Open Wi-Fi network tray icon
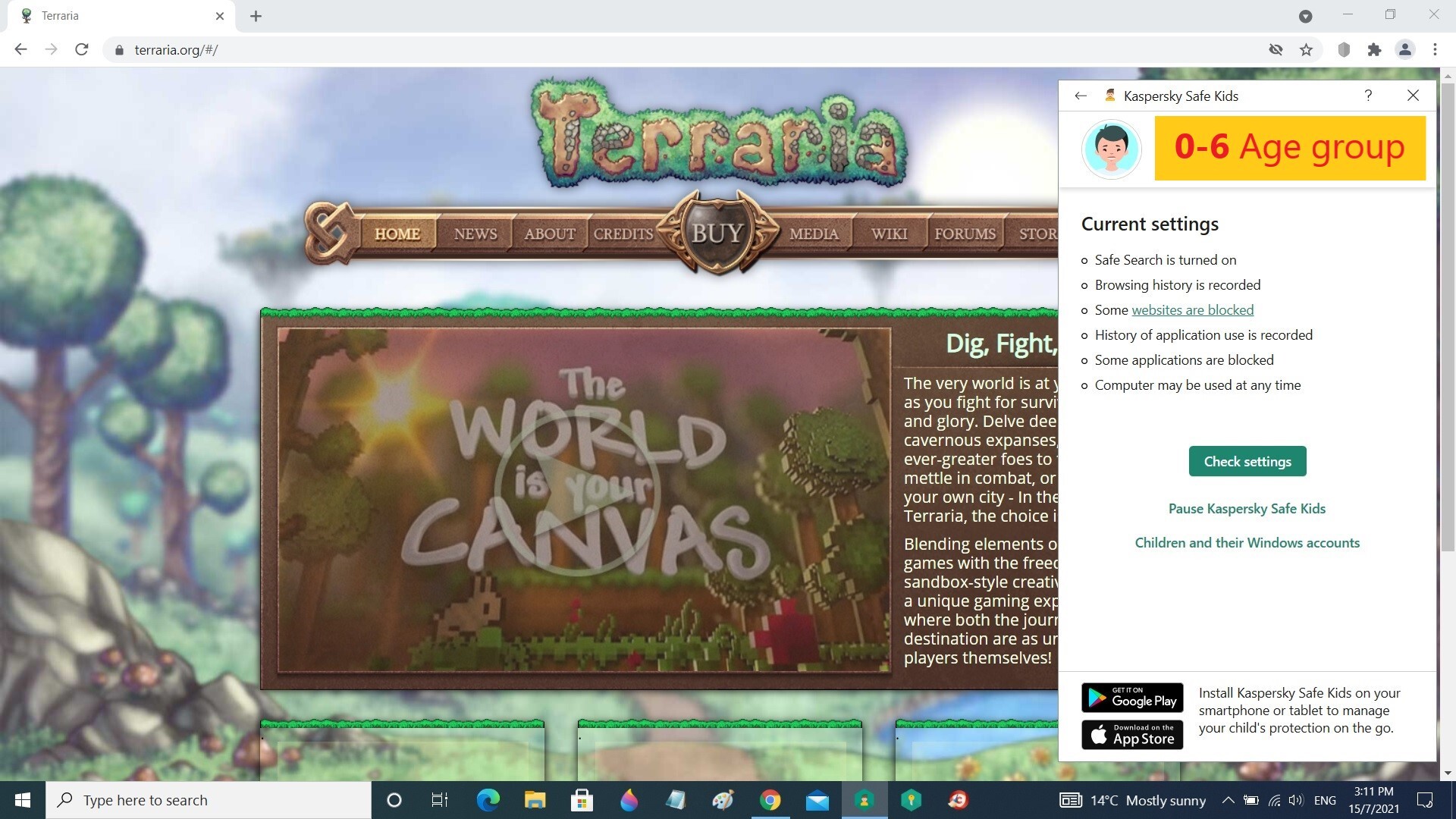 [1274, 800]
